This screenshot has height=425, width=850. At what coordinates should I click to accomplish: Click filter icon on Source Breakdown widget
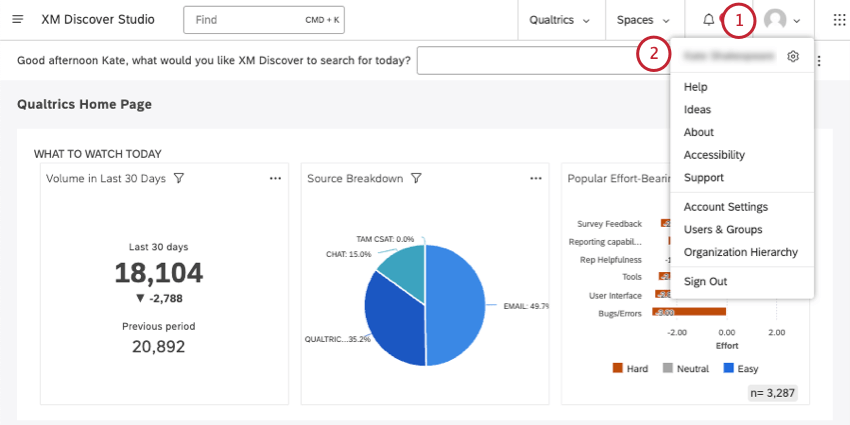[416, 178]
